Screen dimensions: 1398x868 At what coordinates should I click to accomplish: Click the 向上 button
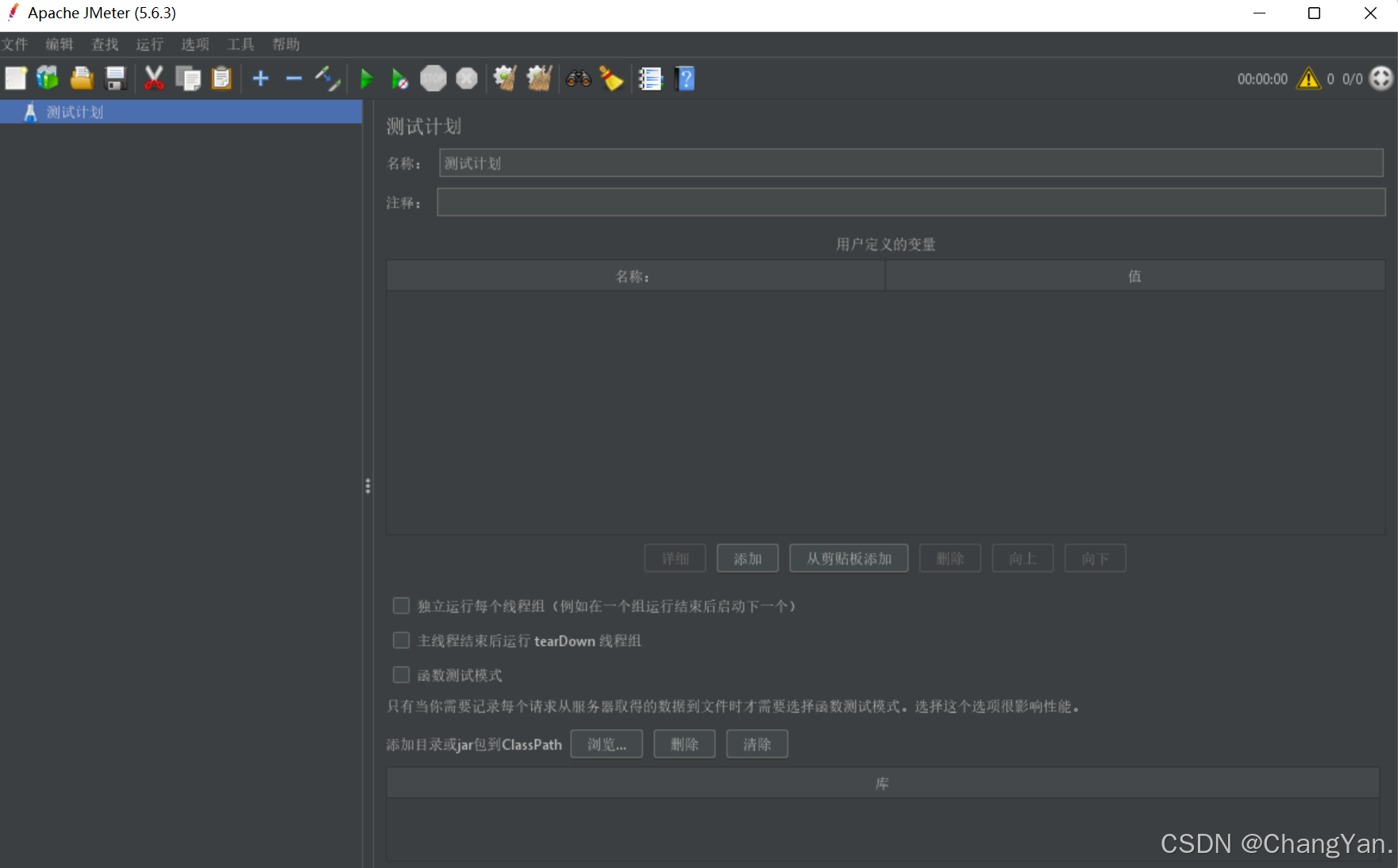click(x=1023, y=559)
